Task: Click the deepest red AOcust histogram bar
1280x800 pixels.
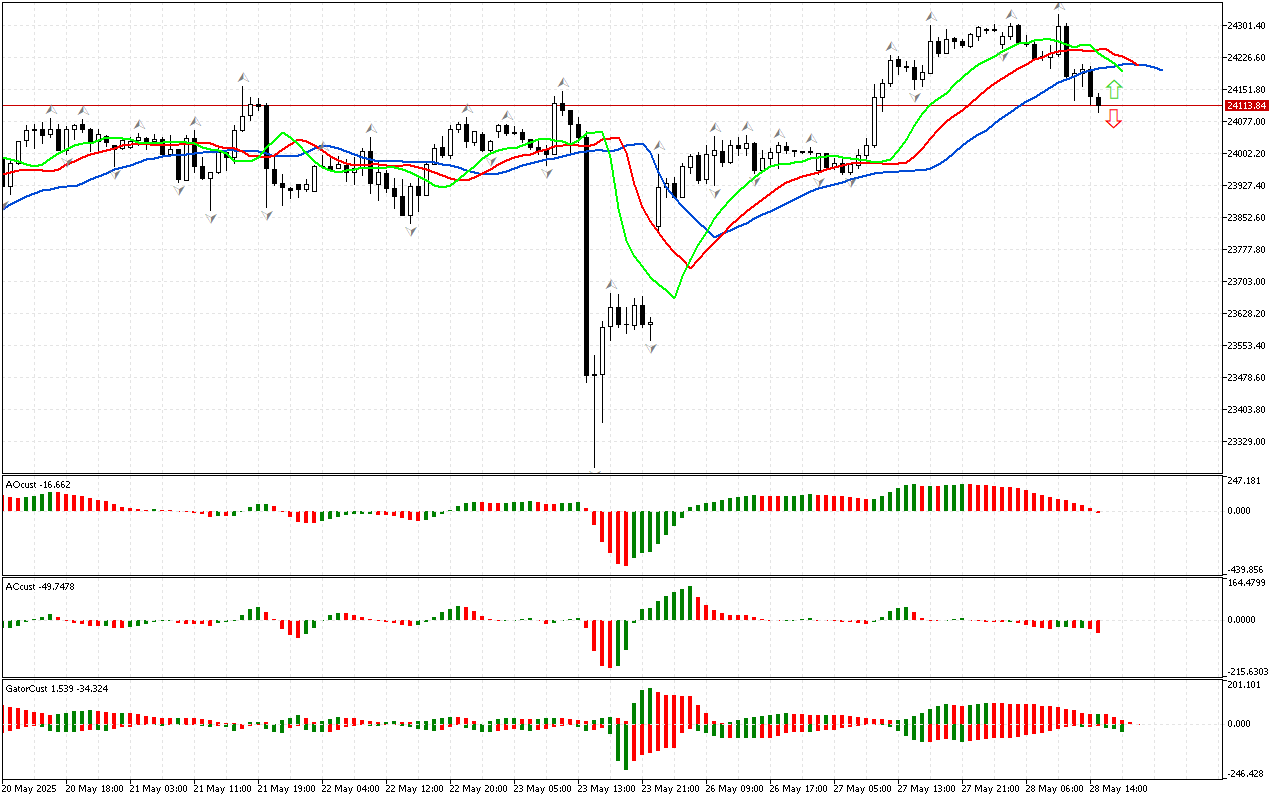Action: (623, 538)
